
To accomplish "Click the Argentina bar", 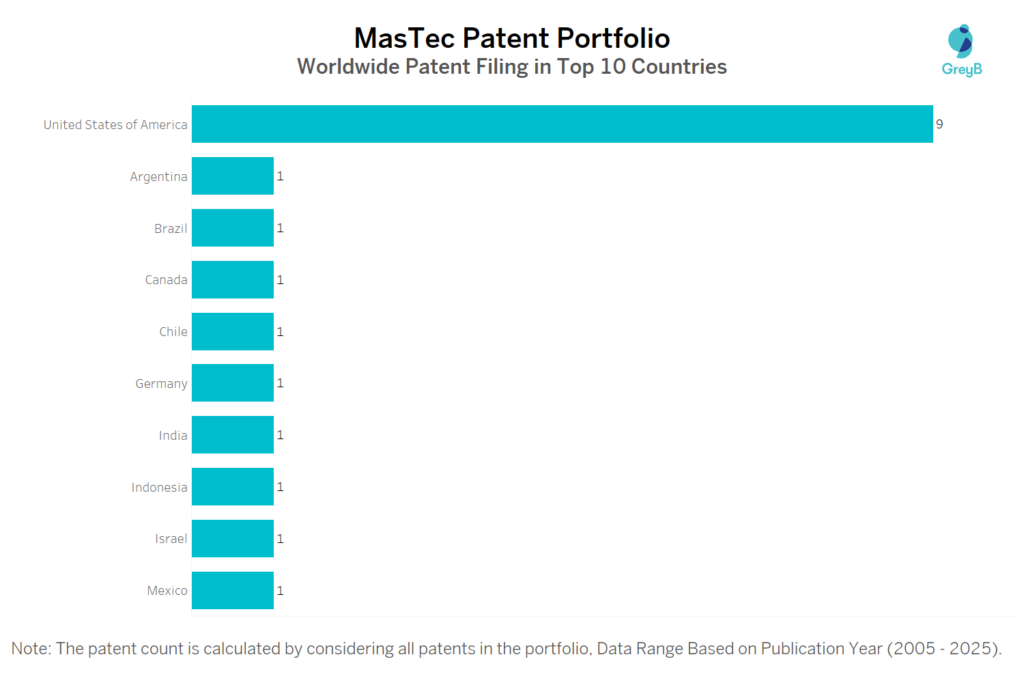I will (232, 176).
